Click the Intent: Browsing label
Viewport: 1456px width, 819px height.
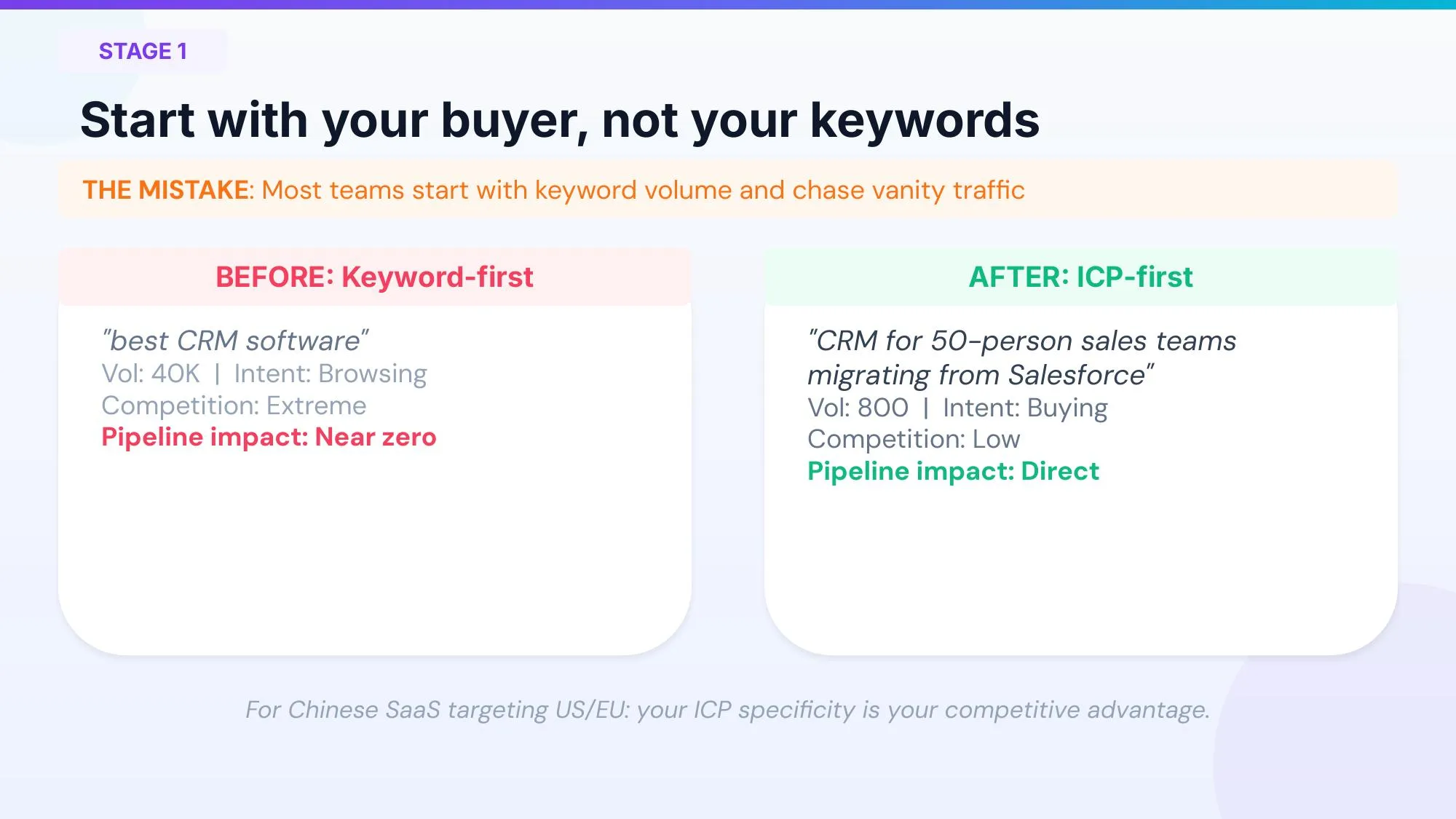(x=330, y=373)
